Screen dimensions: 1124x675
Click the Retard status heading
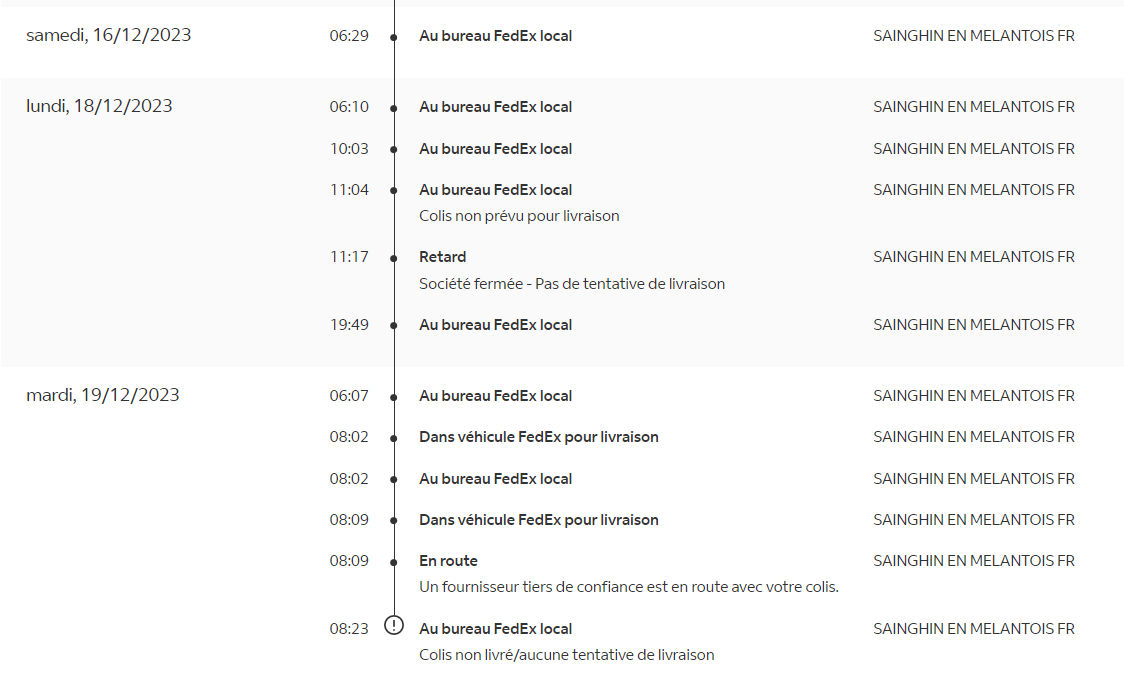tap(442, 257)
